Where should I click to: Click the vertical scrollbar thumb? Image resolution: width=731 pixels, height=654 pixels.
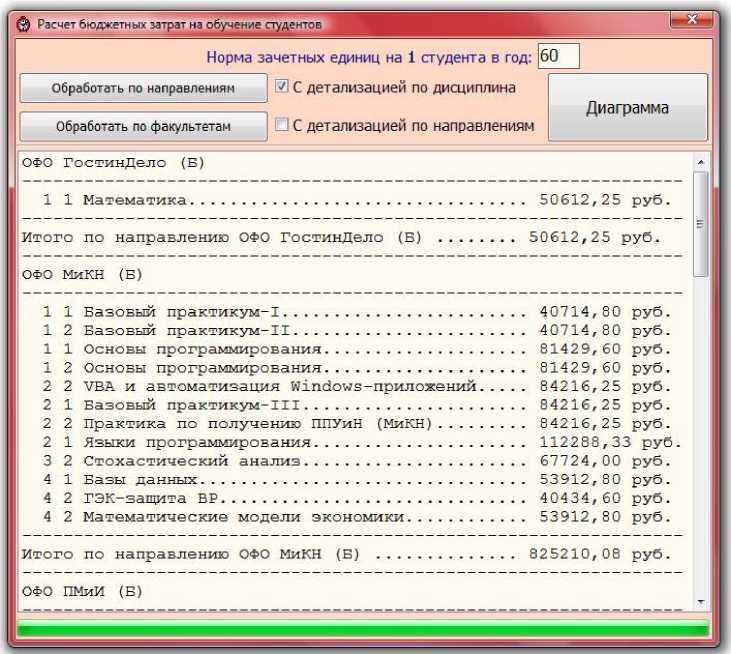(x=700, y=224)
